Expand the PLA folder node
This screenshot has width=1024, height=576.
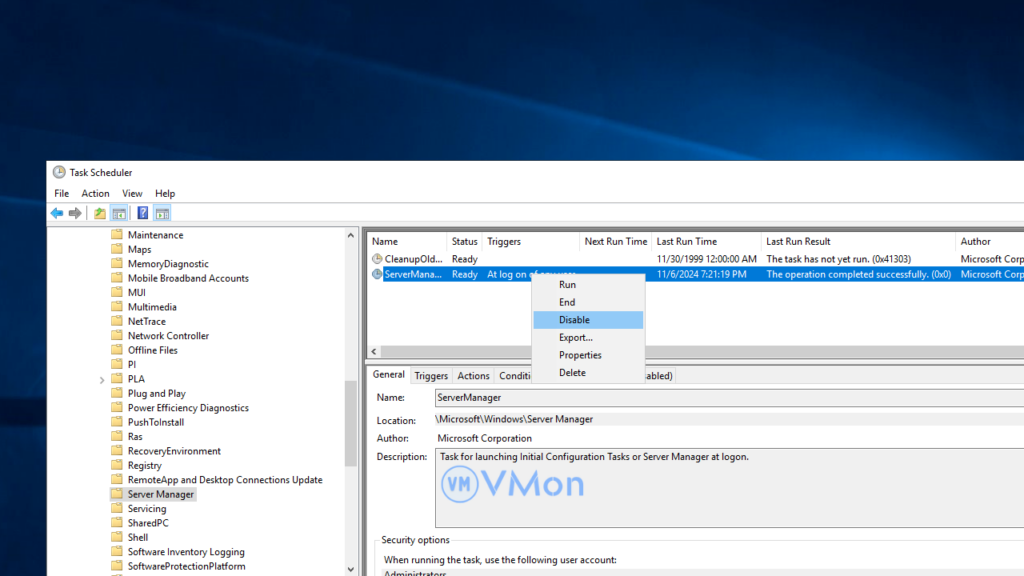pyautogui.click(x=102, y=380)
